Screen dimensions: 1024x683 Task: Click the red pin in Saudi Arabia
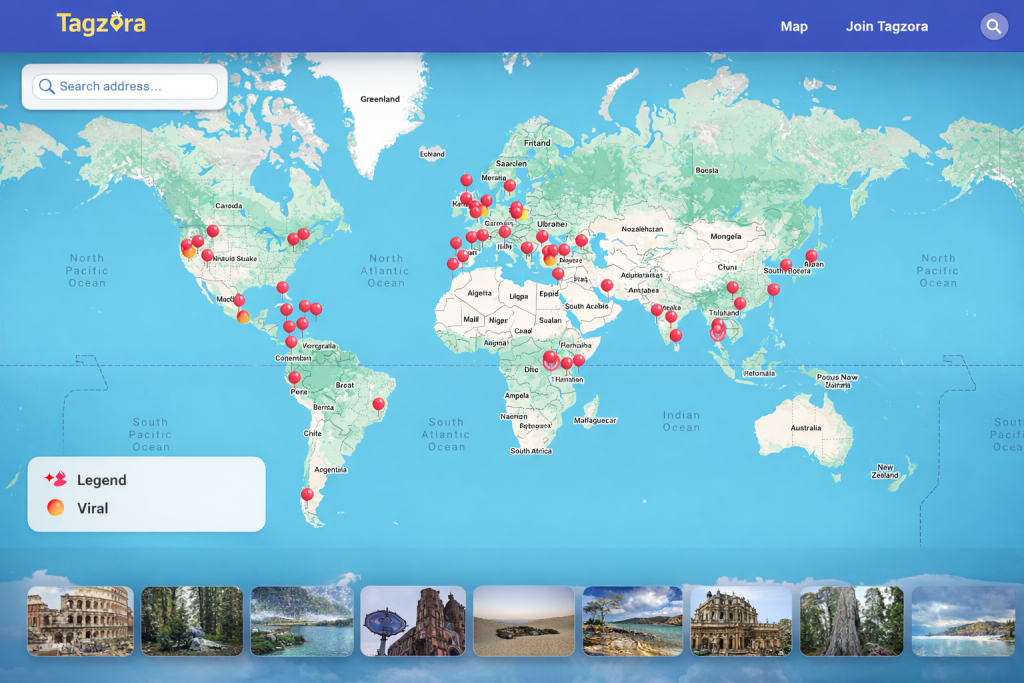(606, 285)
